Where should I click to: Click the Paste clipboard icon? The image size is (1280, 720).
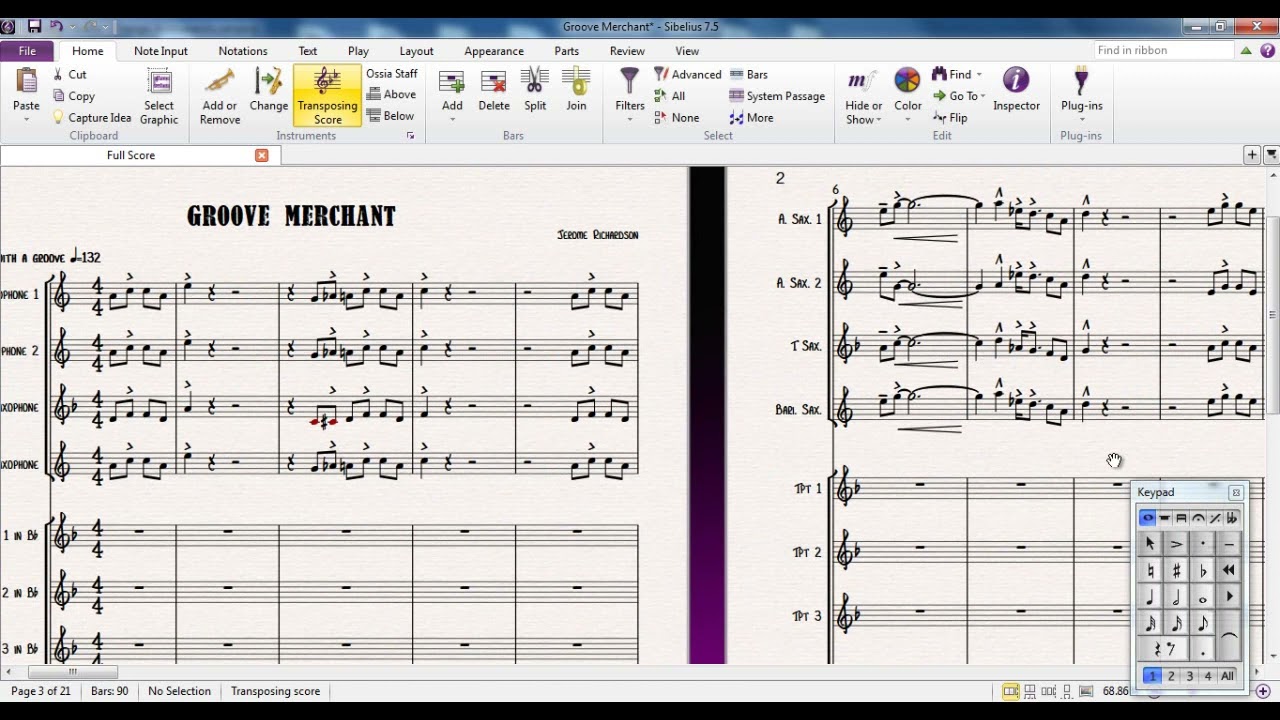pos(26,80)
